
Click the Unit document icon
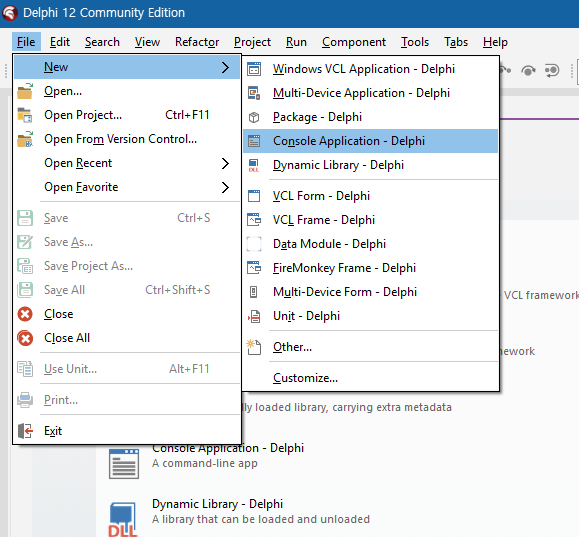(x=254, y=317)
